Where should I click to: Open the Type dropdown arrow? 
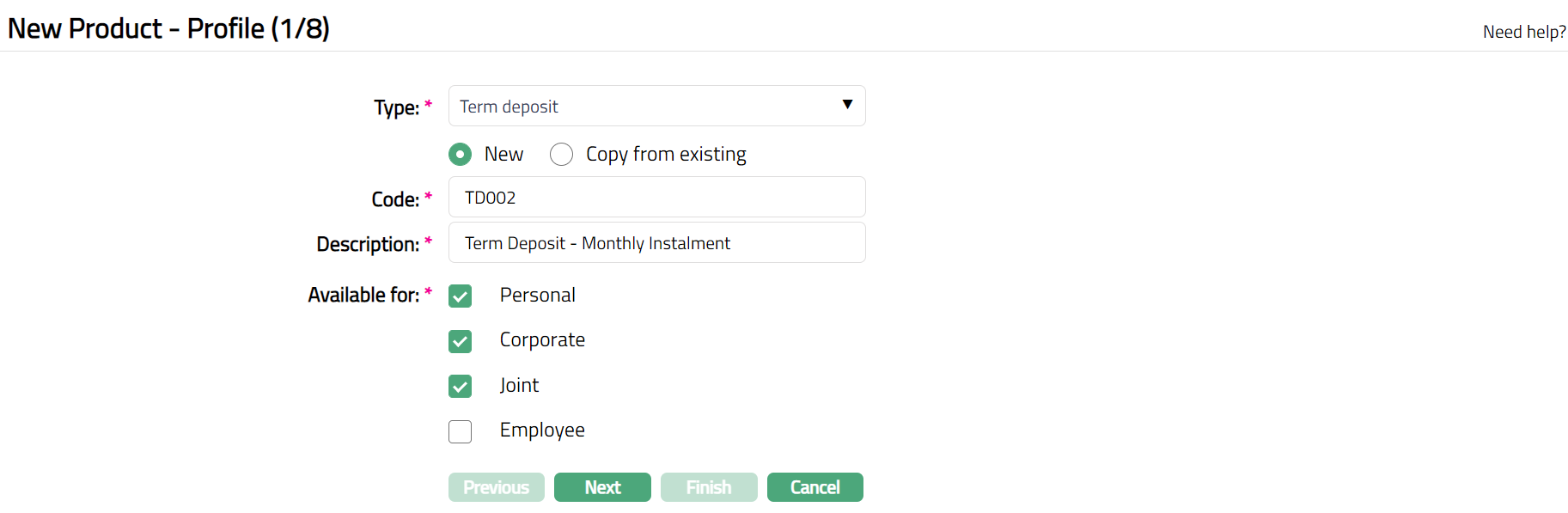847,105
